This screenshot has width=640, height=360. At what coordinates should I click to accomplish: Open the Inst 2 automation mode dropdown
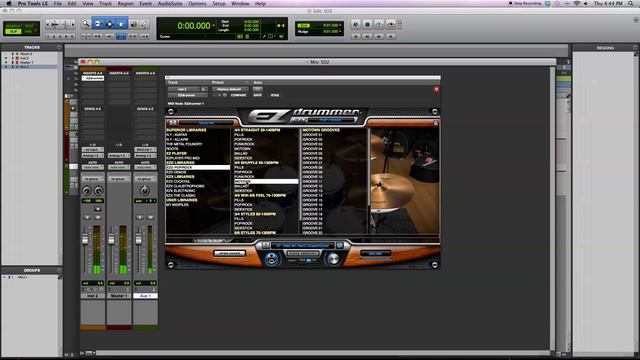(93, 167)
